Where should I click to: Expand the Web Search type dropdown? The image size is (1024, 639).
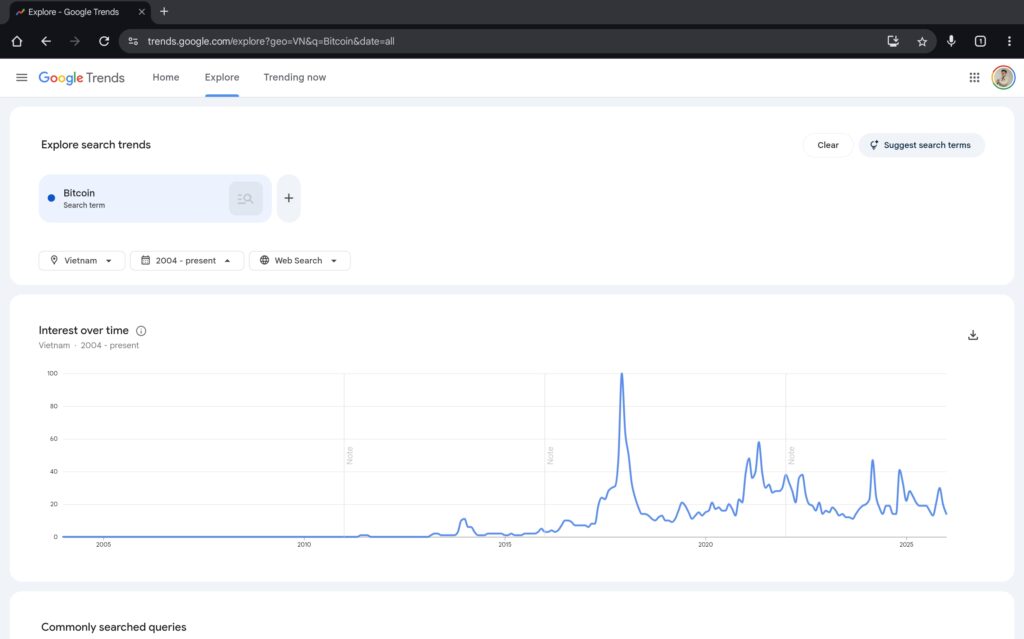pos(299,260)
